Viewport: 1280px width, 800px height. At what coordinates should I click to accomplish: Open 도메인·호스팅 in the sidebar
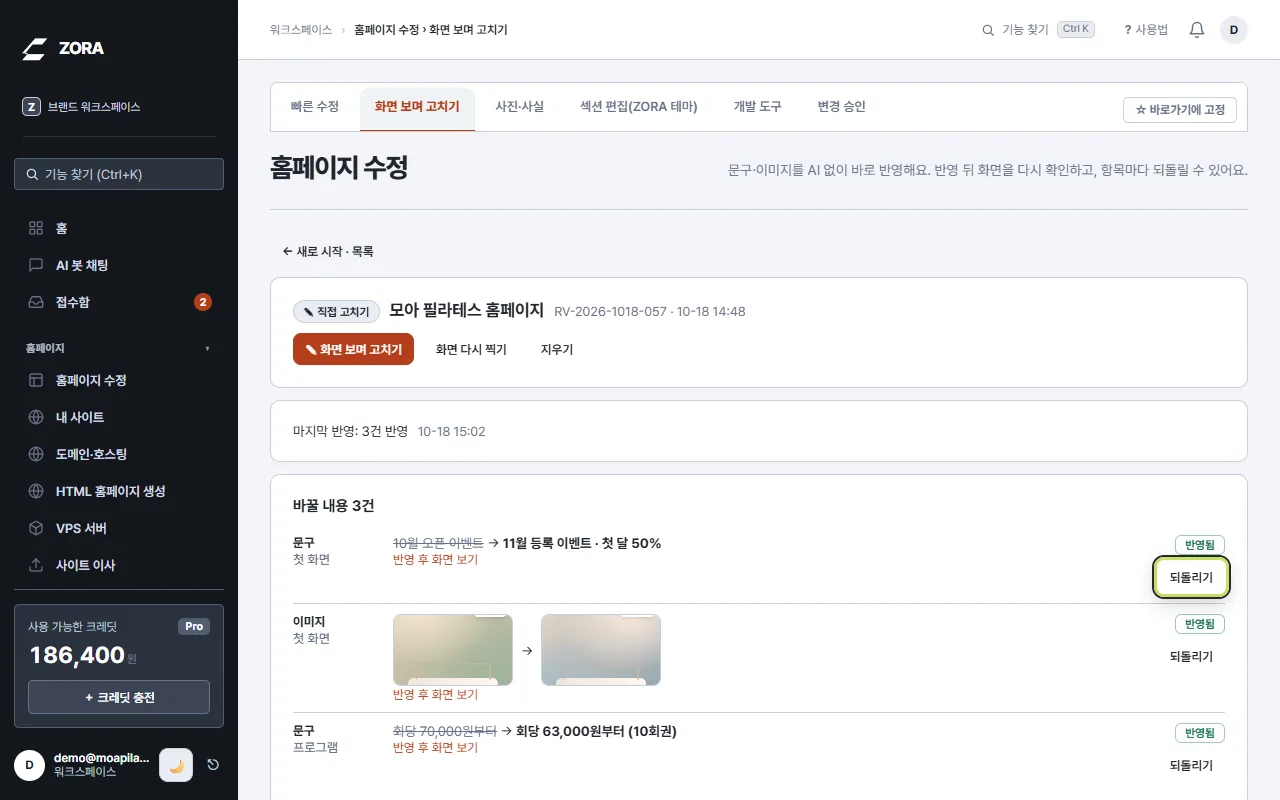click(x=119, y=454)
